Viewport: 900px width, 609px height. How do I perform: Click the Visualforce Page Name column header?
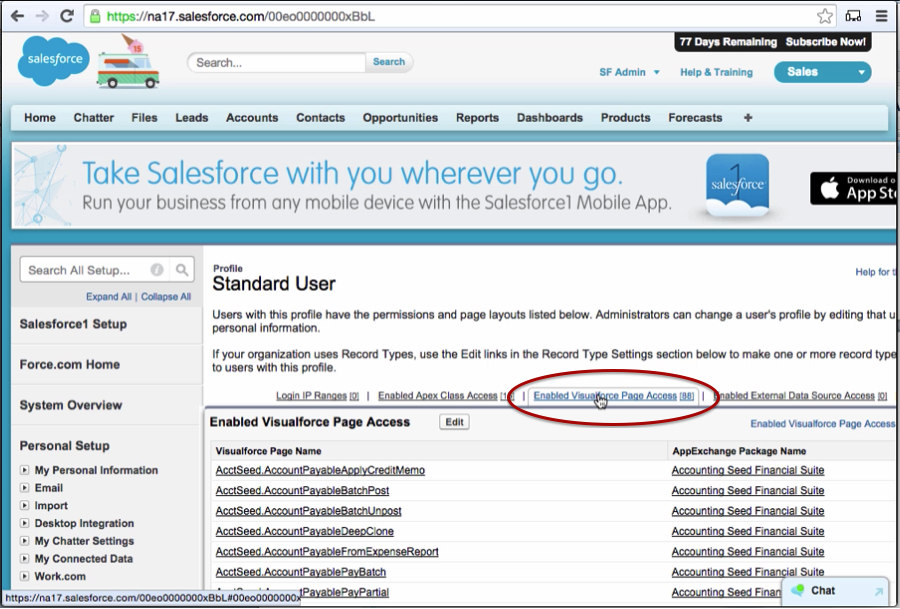268,451
